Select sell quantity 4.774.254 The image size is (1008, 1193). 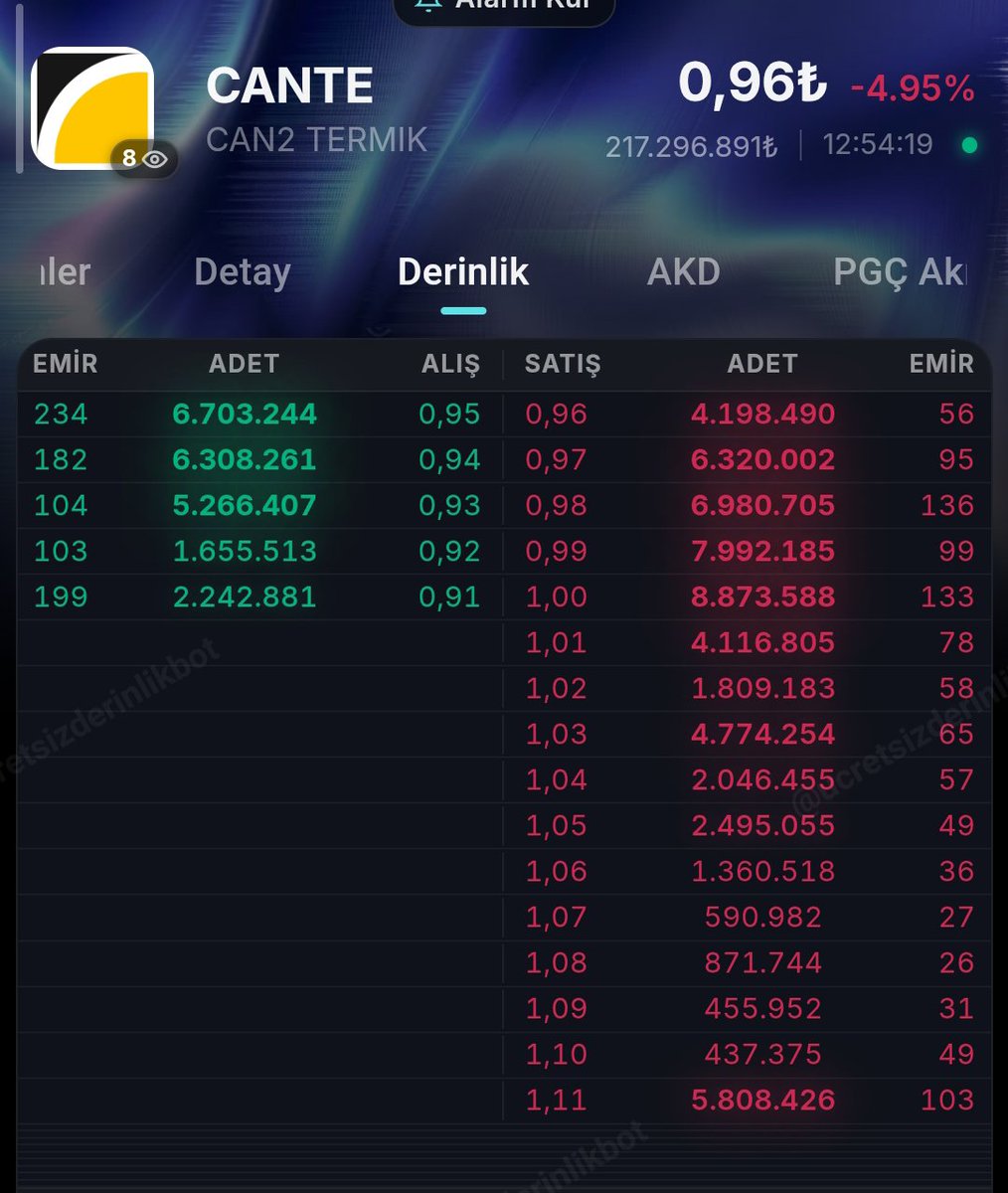point(763,734)
